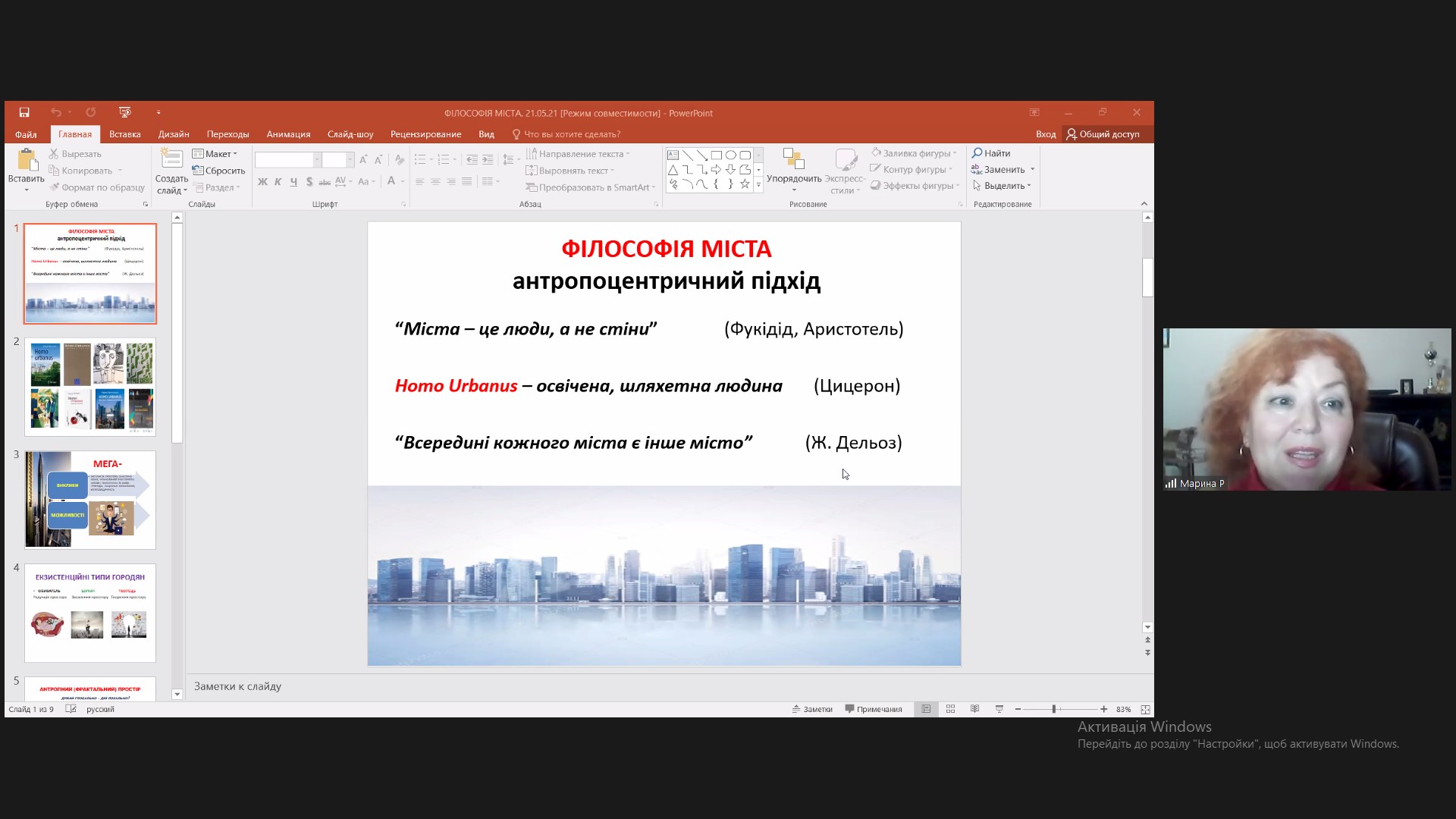Image resolution: width=1456 pixels, height=819 pixels.
Task: Switch to the Анимация tab
Action: click(x=288, y=134)
